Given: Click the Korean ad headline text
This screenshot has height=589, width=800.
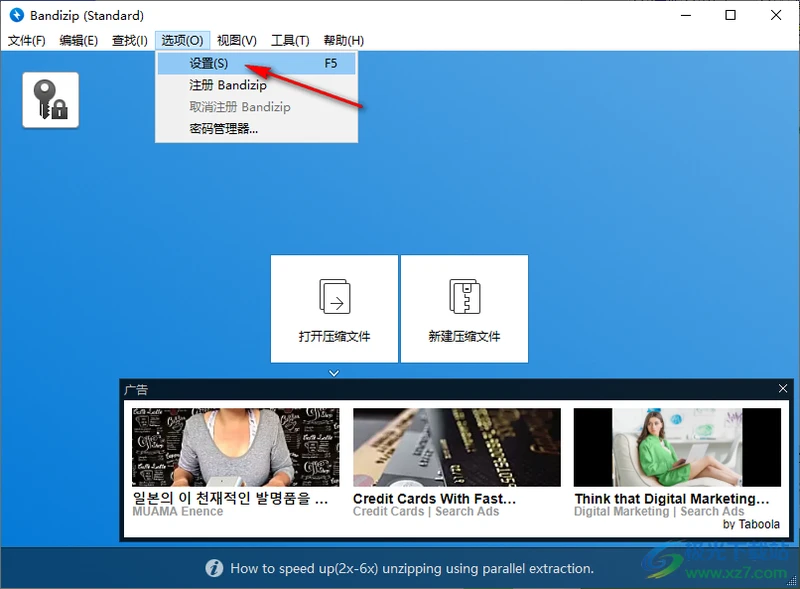Looking at the screenshot, I should (230, 498).
